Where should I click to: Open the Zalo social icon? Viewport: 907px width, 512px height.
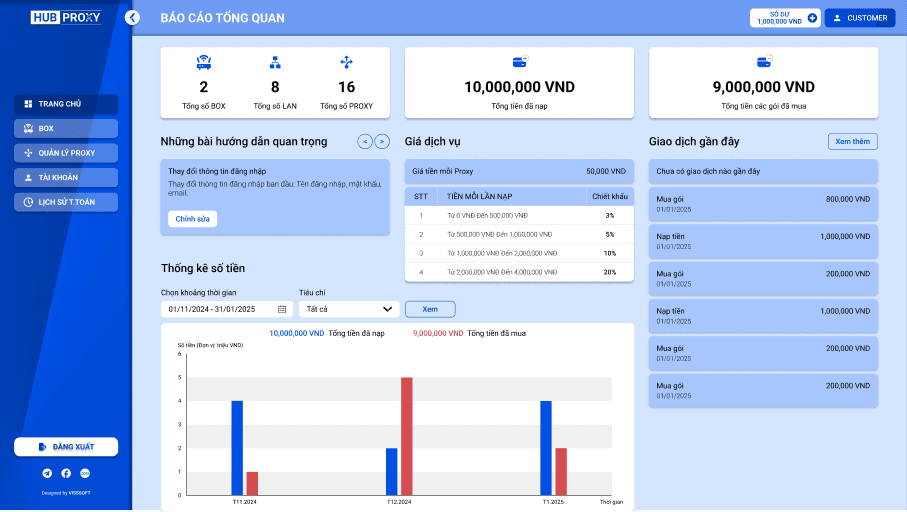click(85, 473)
